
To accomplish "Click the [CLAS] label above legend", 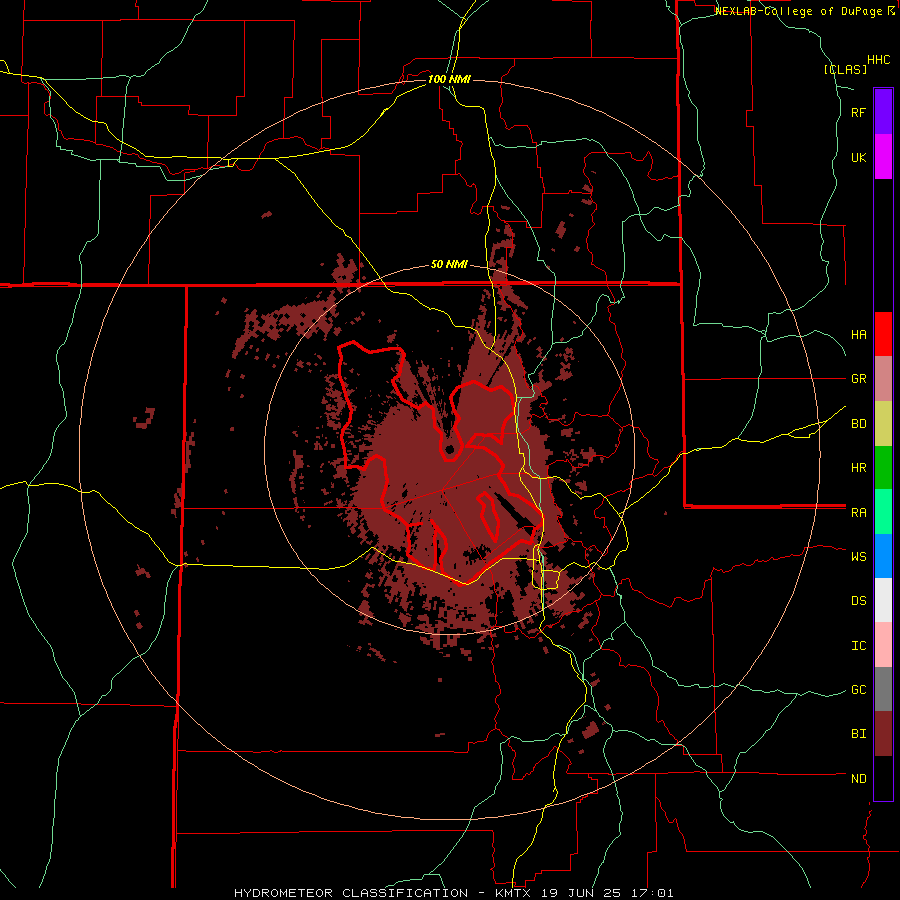I will point(845,69).
